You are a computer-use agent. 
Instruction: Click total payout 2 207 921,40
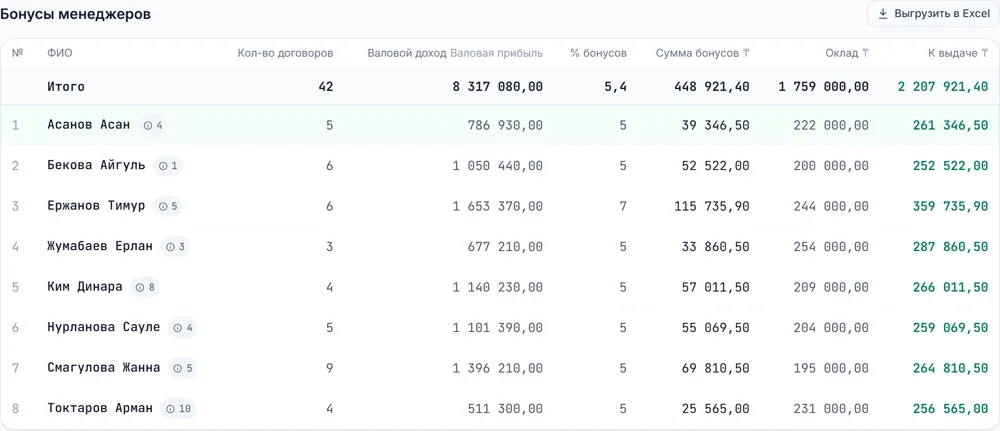point(943,87)
